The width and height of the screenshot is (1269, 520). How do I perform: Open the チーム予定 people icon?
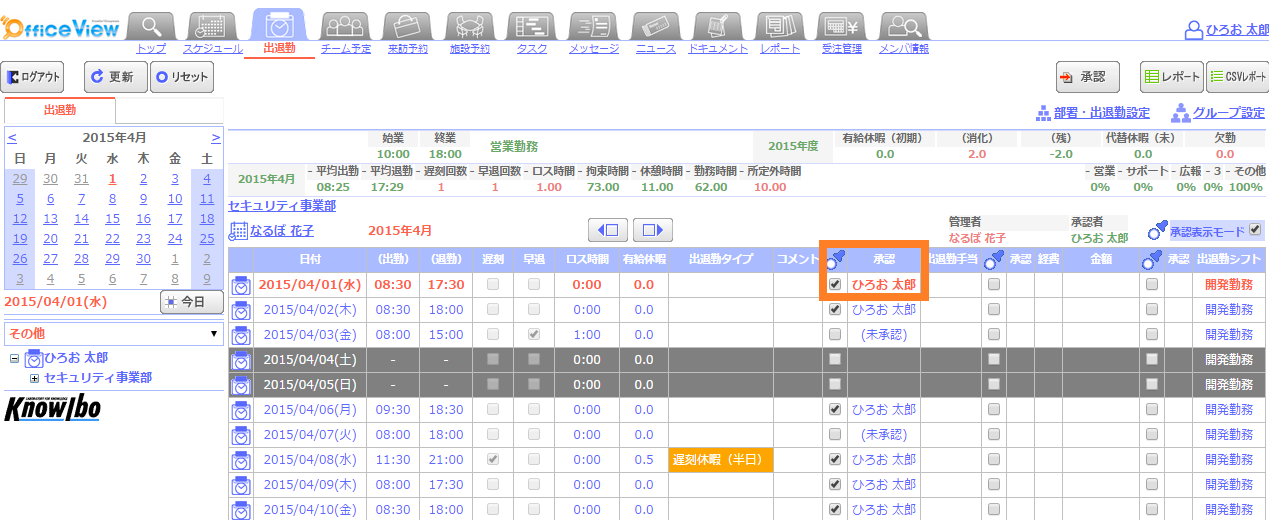(x=345, y=25)
